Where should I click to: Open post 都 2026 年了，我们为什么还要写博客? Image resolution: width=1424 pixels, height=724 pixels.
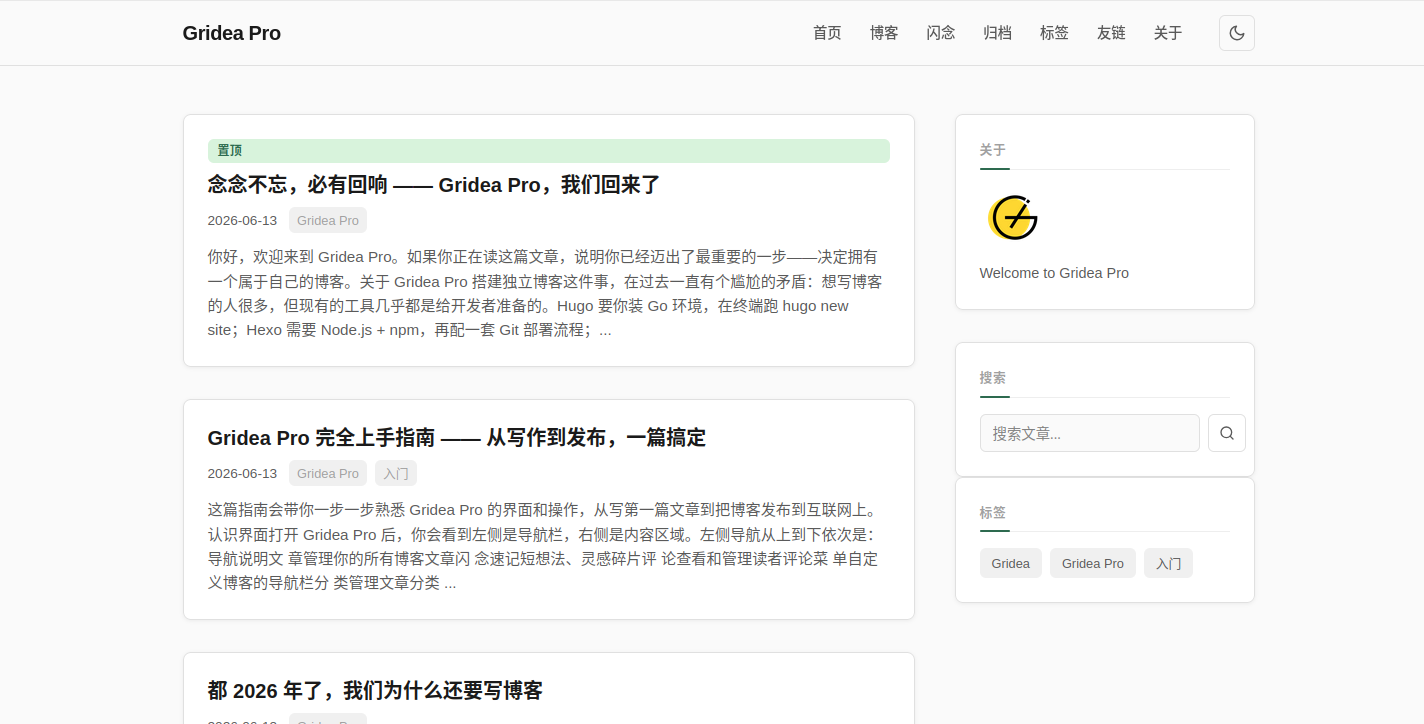coord(375,691)
